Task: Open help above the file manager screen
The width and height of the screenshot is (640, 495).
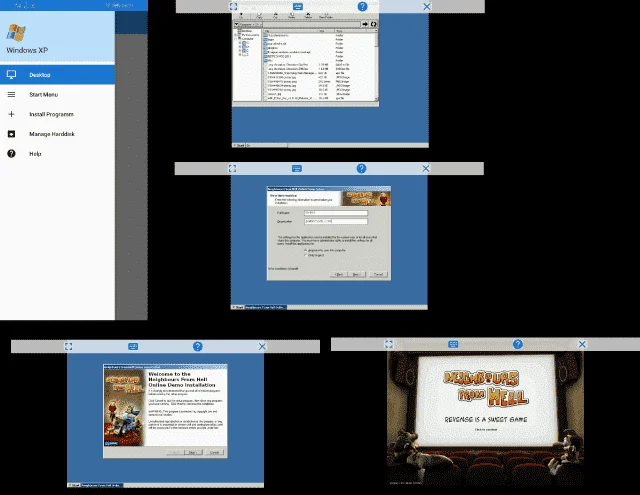Action: 362,7
